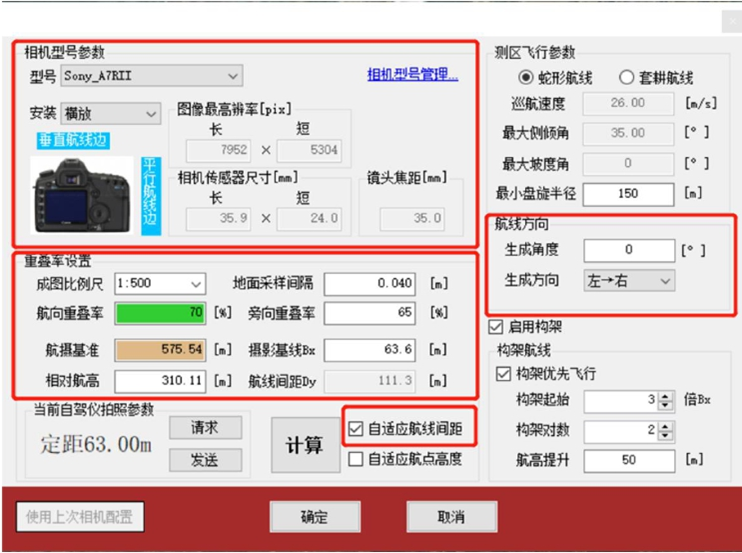Click the 发送 button
This screenshot has height=553, width=742.
coord(205,460)
